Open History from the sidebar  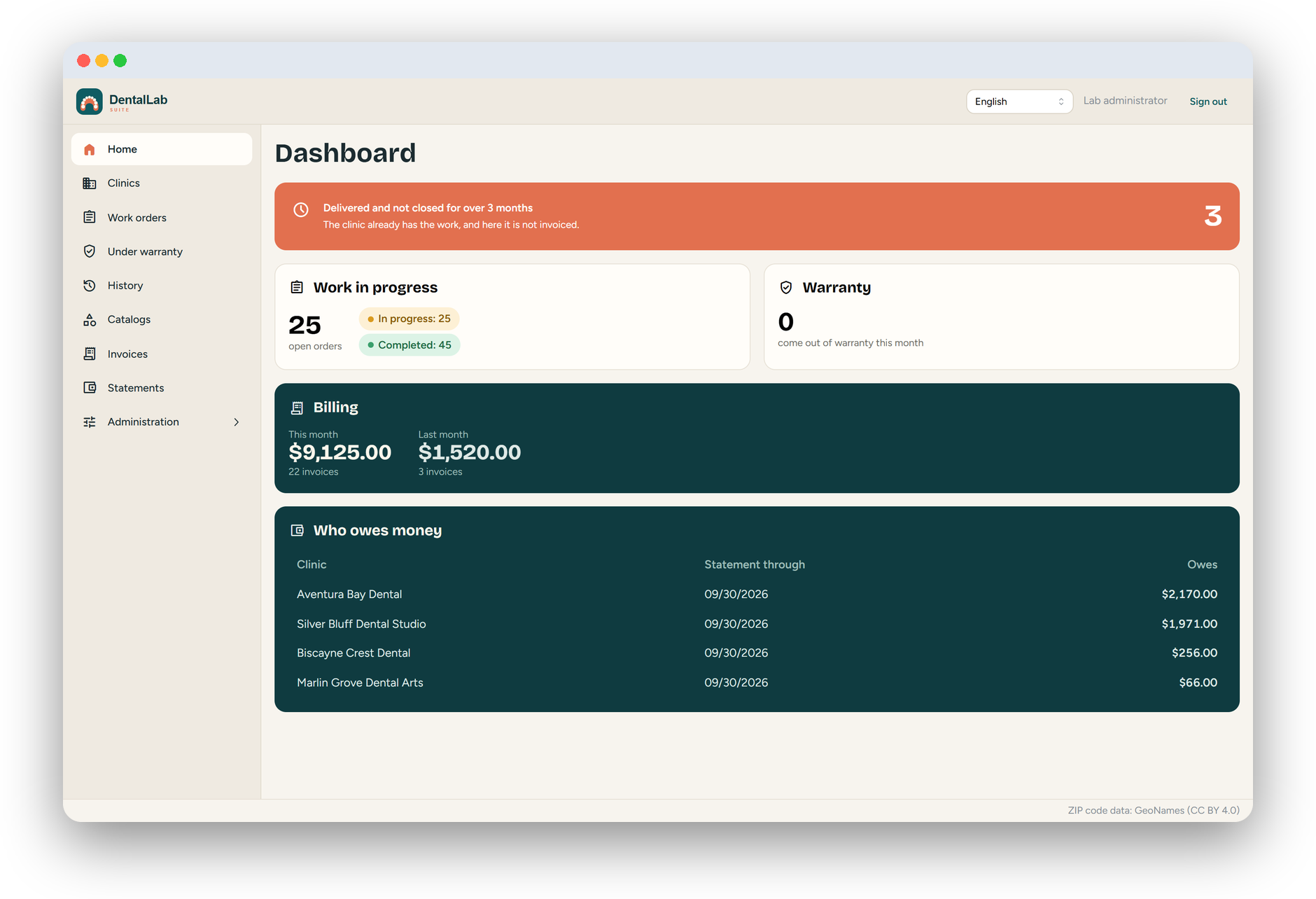[x=162, y=286]
